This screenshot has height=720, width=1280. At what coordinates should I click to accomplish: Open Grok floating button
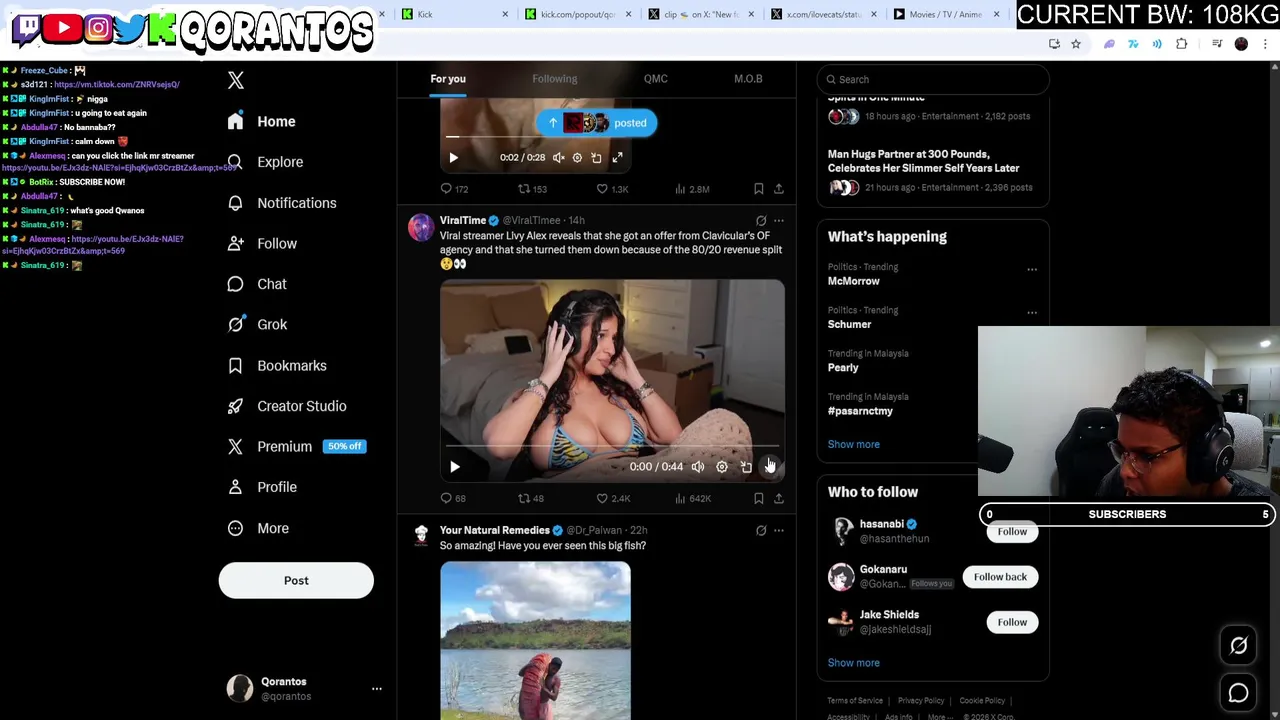(x=1238, y=646)
